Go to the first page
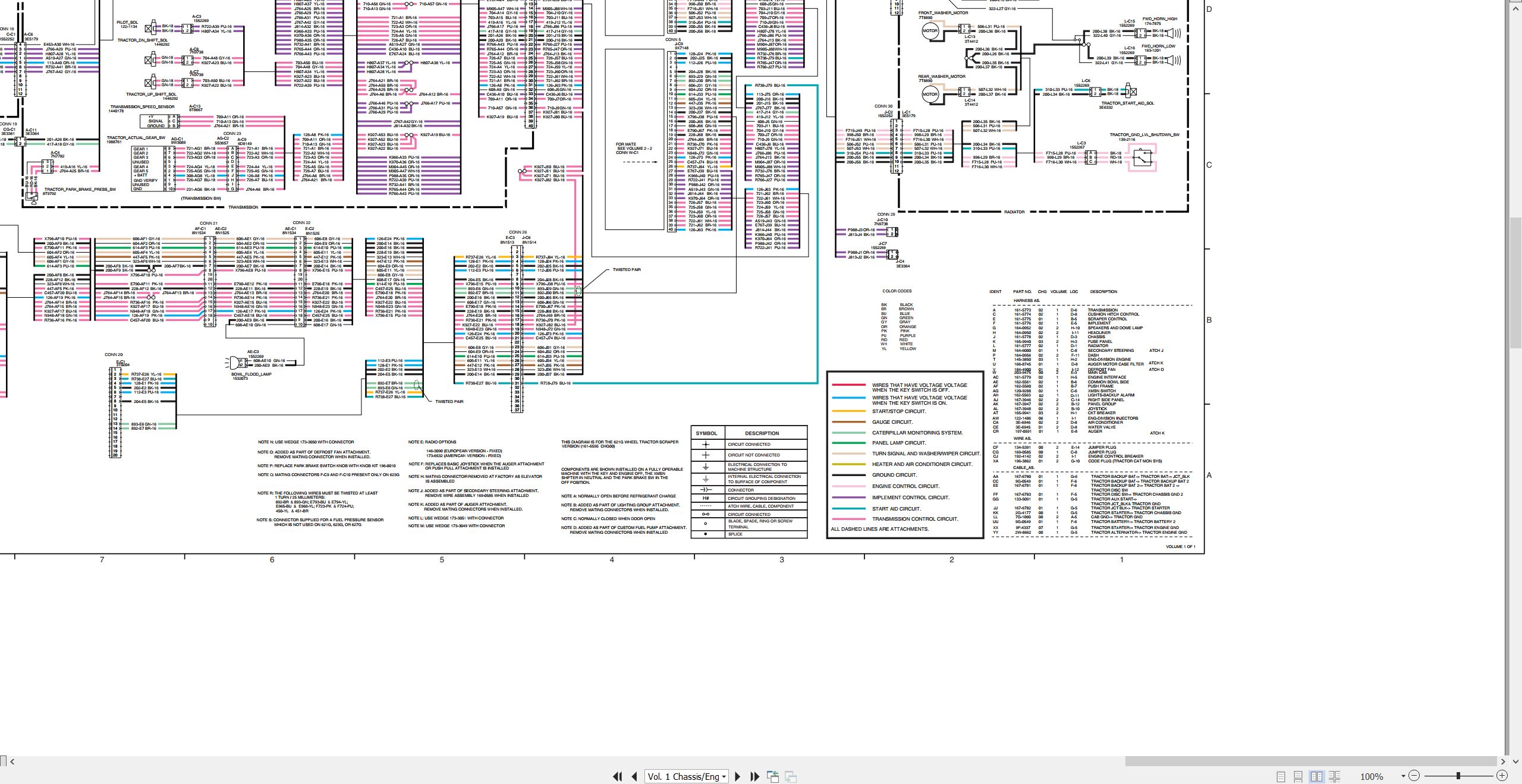This screenshot has height=784, width=1522. pos(618,776)
